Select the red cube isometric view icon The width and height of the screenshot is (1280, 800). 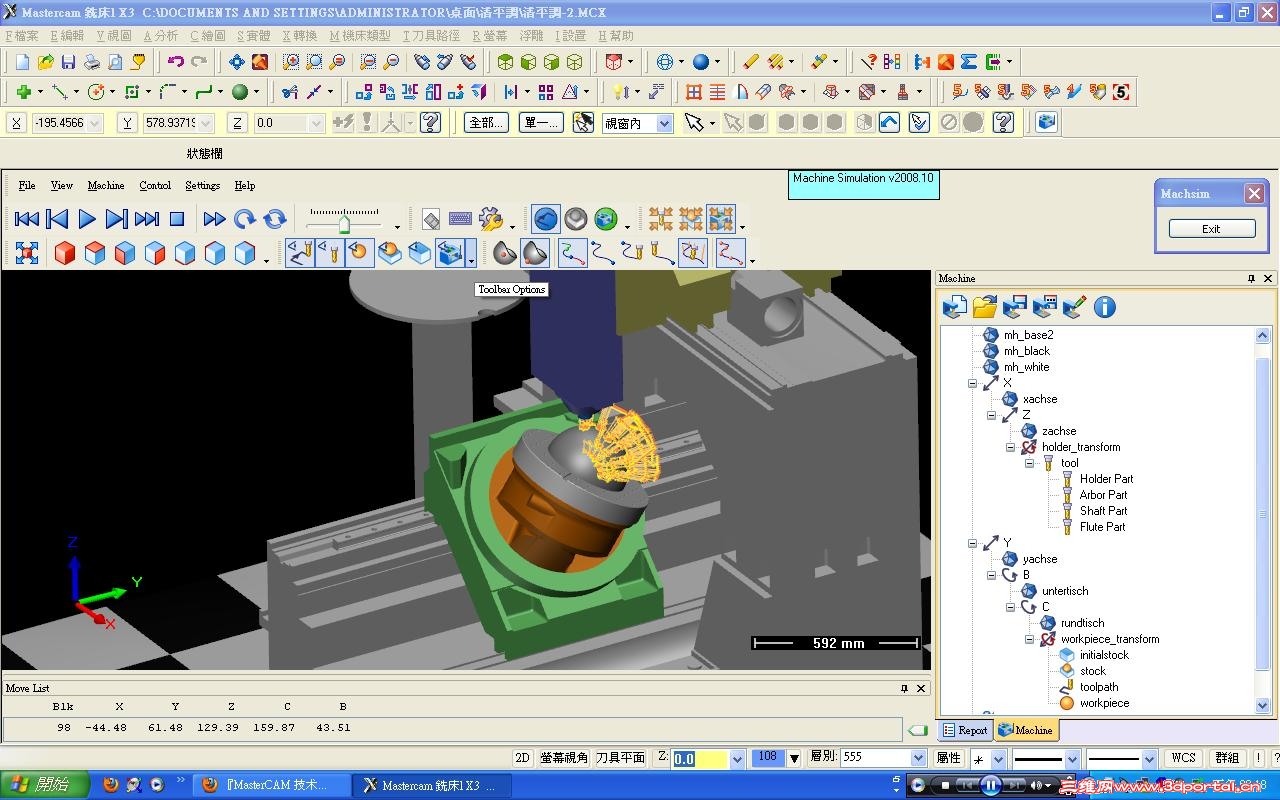(65, 253)
